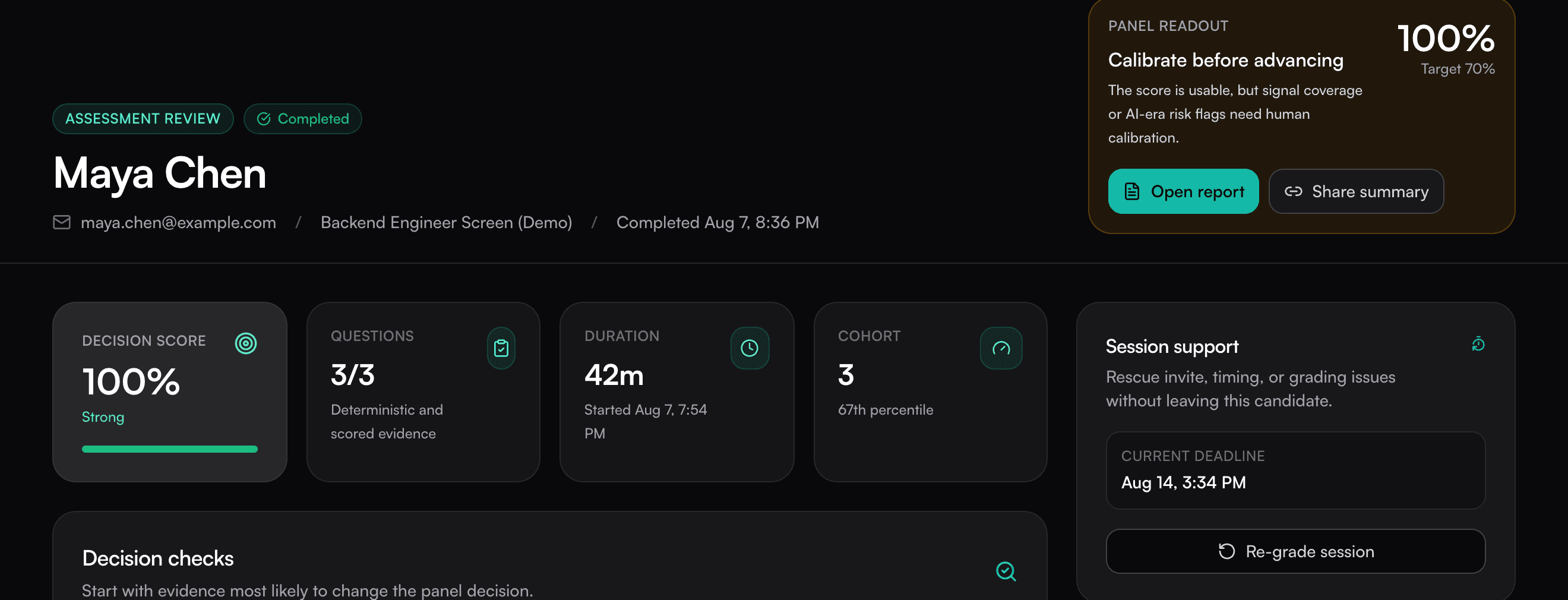Click the 3/3 questions value

point(352,375)
